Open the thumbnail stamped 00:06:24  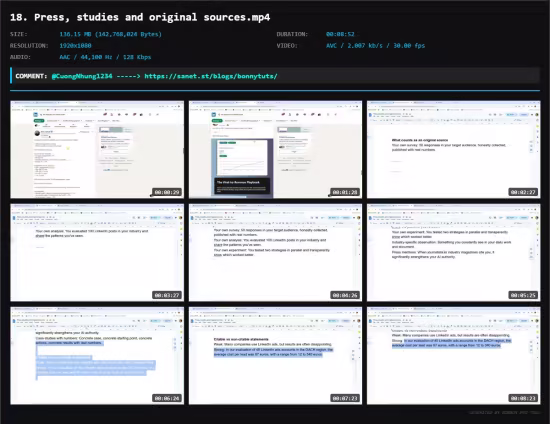click(97, 356)
